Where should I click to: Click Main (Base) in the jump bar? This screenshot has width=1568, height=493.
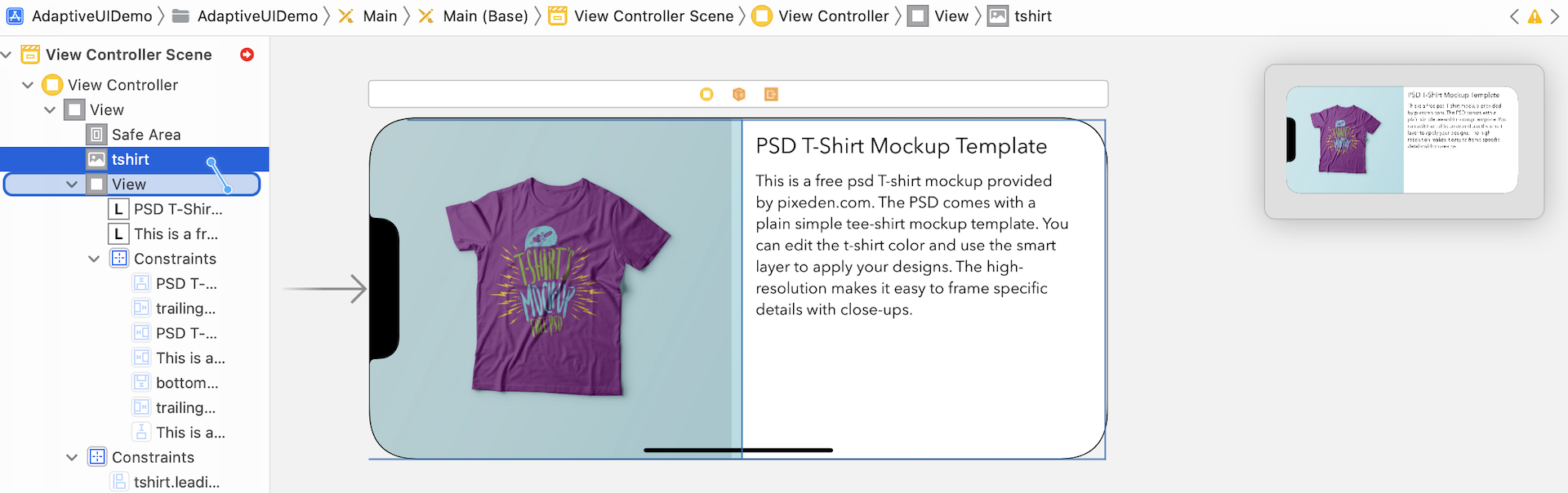click(x=485, y=16)
